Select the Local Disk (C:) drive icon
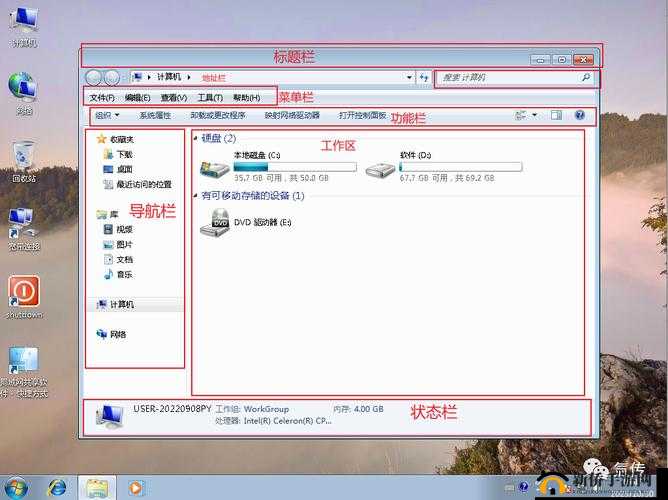668x500 pixels. [215, 169]
